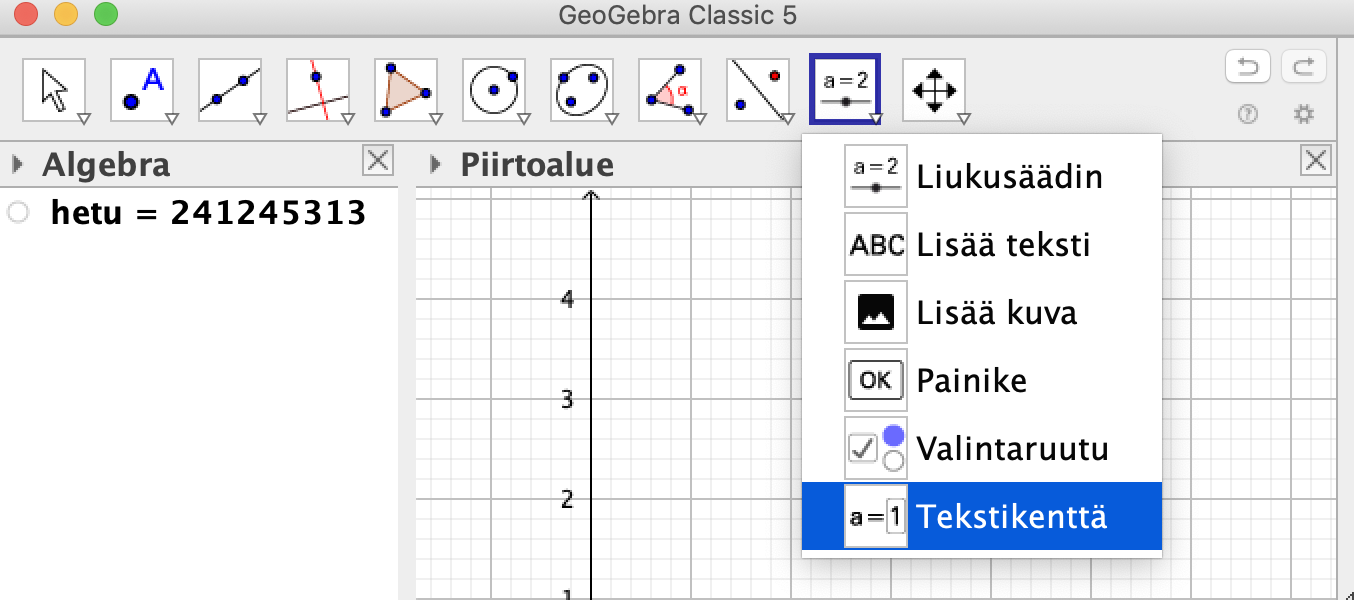Select the Circle with center tool
This screenshot has width=1354, height=600.
pyautogui.click(x=494, y=90)
